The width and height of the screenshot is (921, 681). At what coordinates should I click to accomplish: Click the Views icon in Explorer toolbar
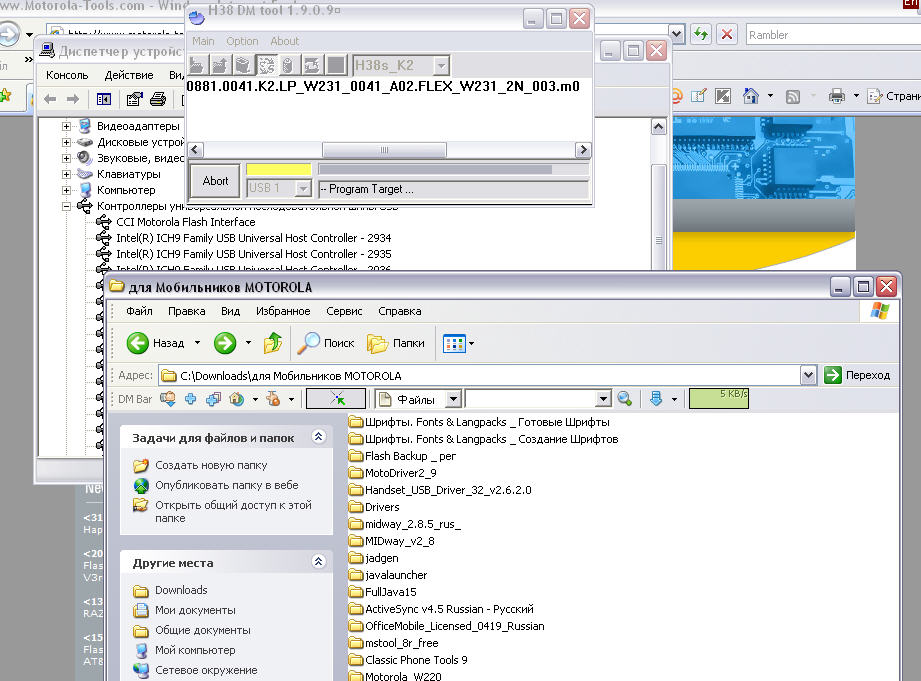pos(454,343)
